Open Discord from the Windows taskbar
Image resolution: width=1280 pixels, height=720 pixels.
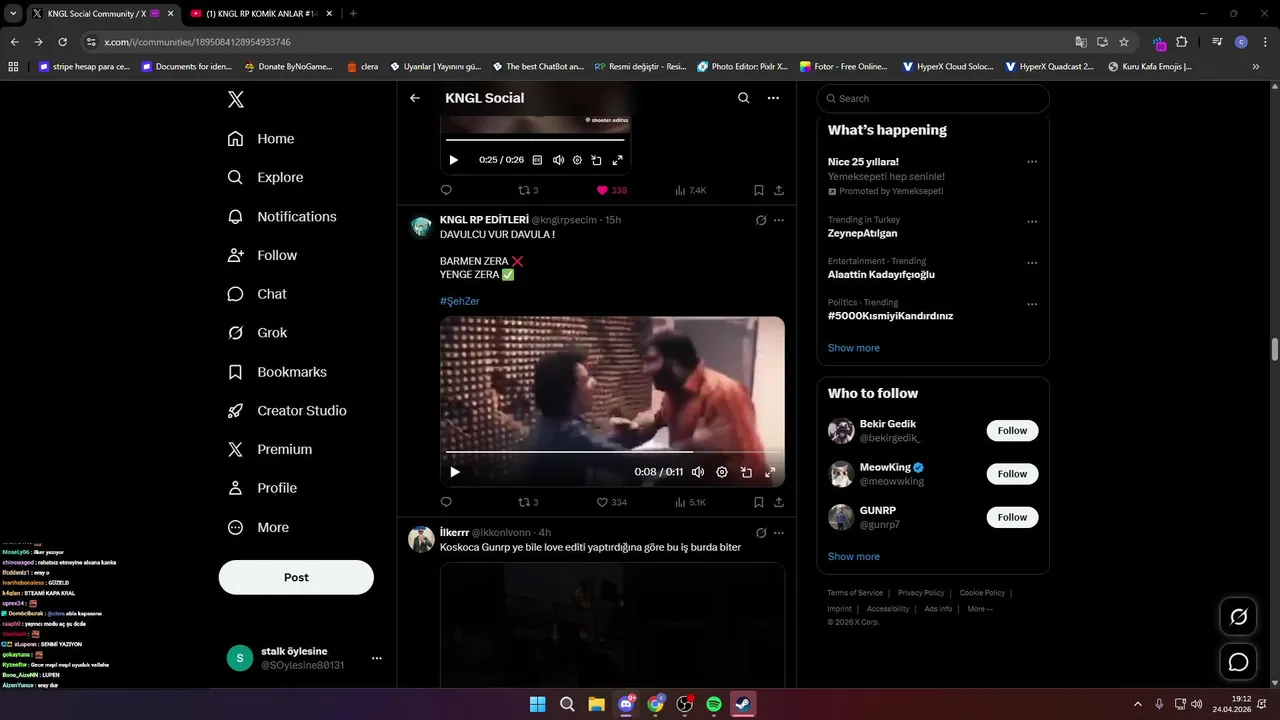[627, 704]
